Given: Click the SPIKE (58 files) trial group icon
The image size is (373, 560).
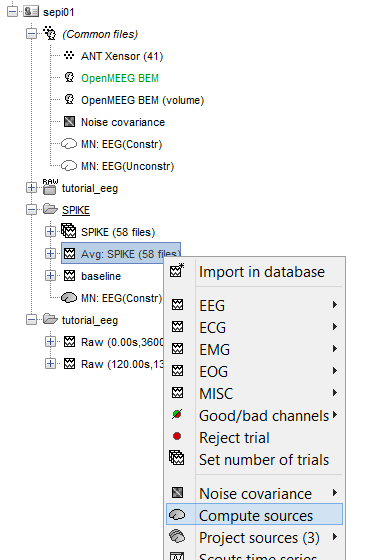Looking at the screenshot, I should tap(69, 231).
